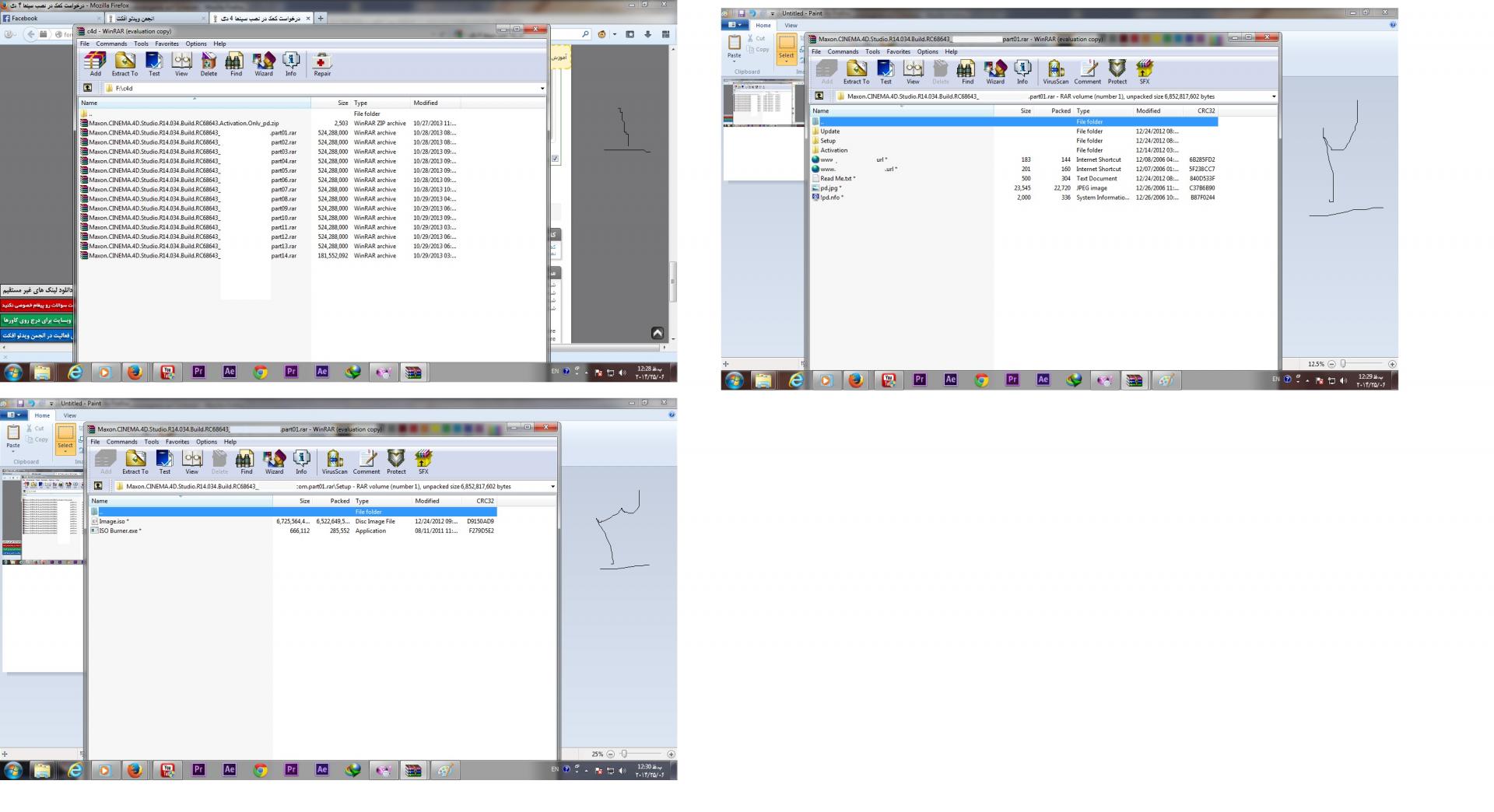Click the View icon in c4d WinRAR window
Screen dimensions: 1494x812
click(181, 64)
